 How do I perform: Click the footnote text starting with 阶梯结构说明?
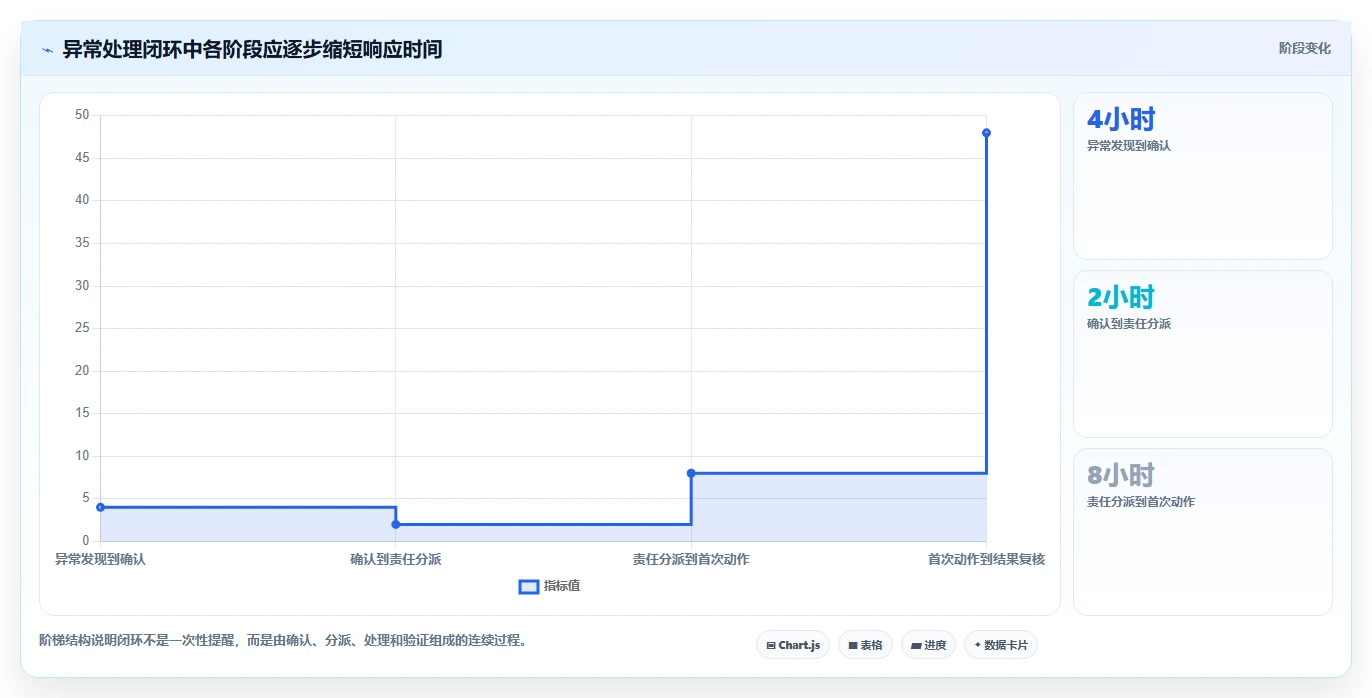tap(283, 640)
